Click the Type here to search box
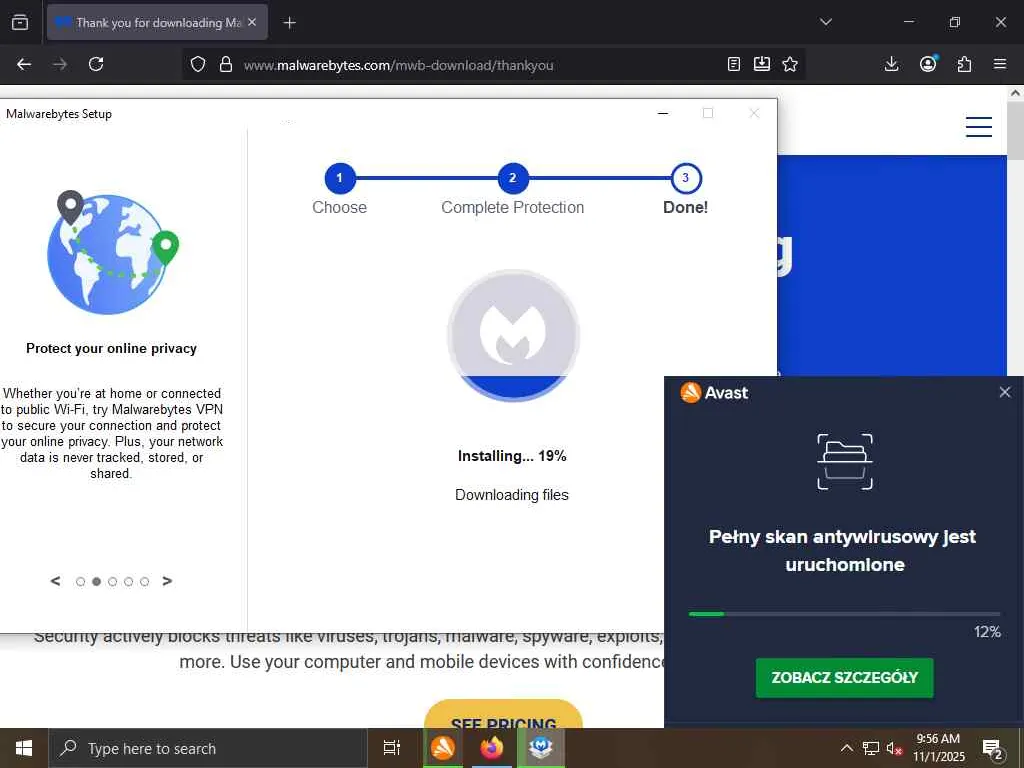This screenshot has height=768, width=1024. (x=208, y=748)
